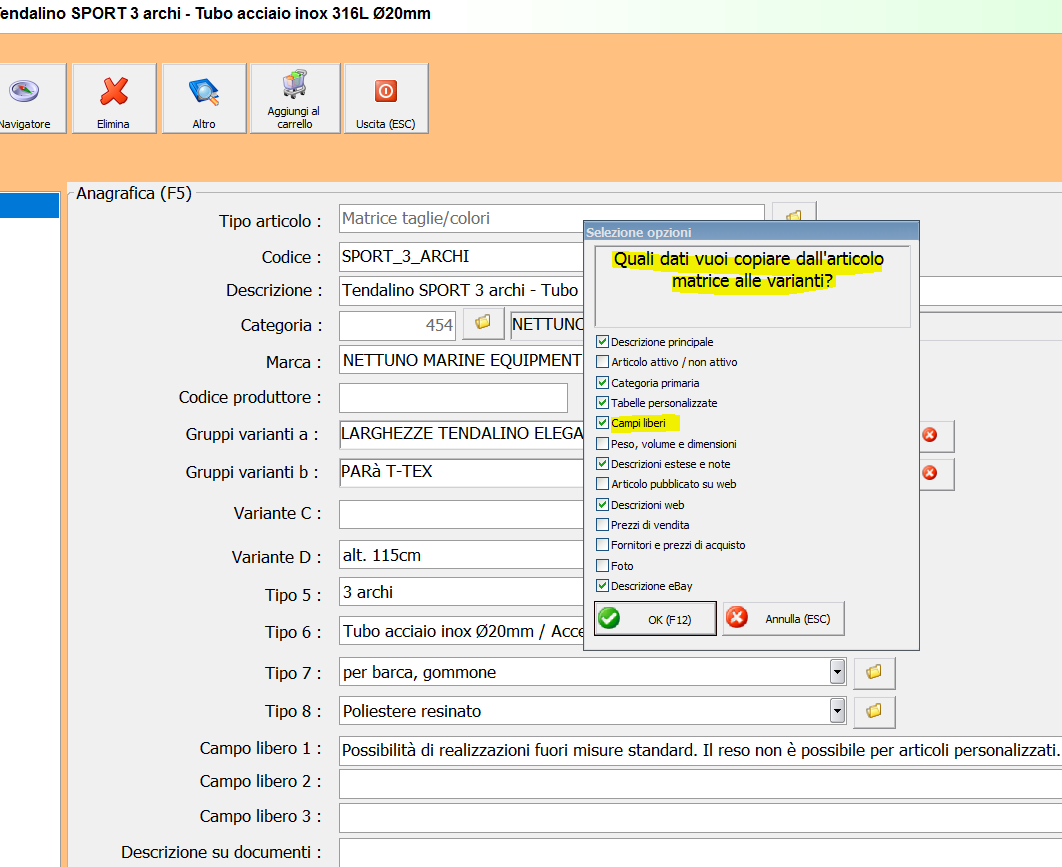The image size is (1062, 867).
Task: Enable Peso, volume e dimensioni checkbox
Action: 602,444
